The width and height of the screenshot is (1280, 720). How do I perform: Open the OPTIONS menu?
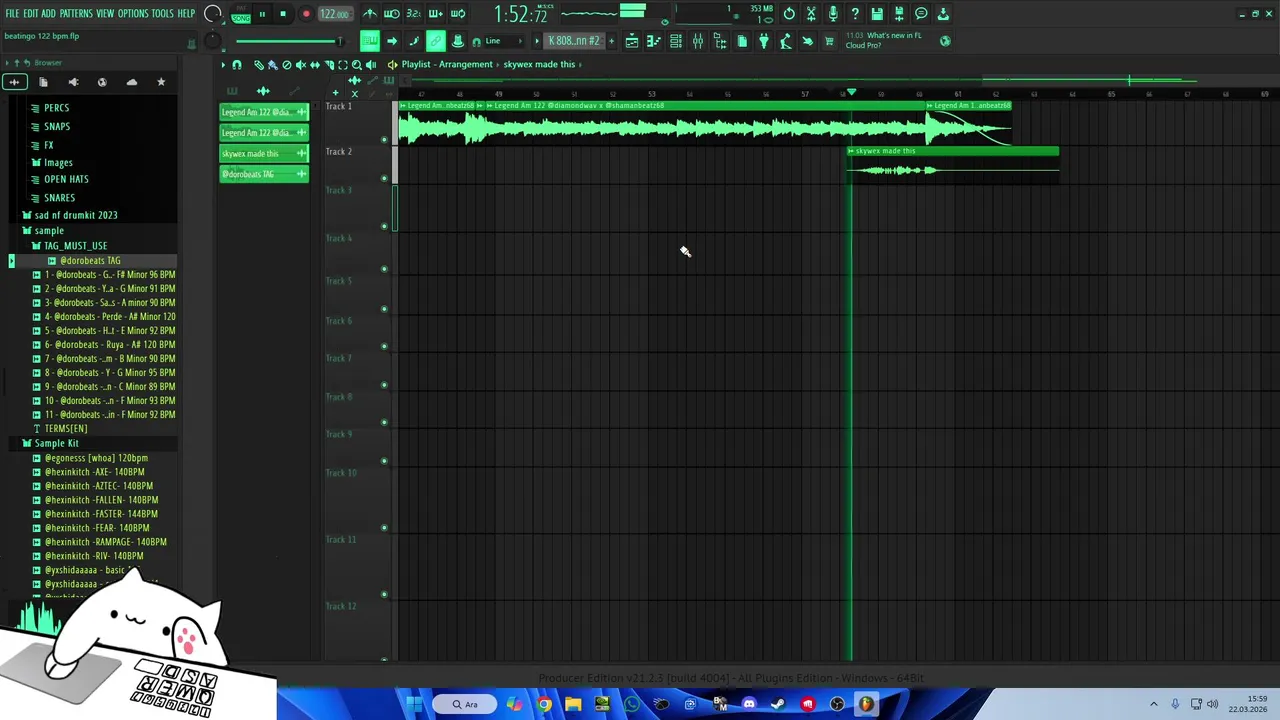tap(133, 14)
